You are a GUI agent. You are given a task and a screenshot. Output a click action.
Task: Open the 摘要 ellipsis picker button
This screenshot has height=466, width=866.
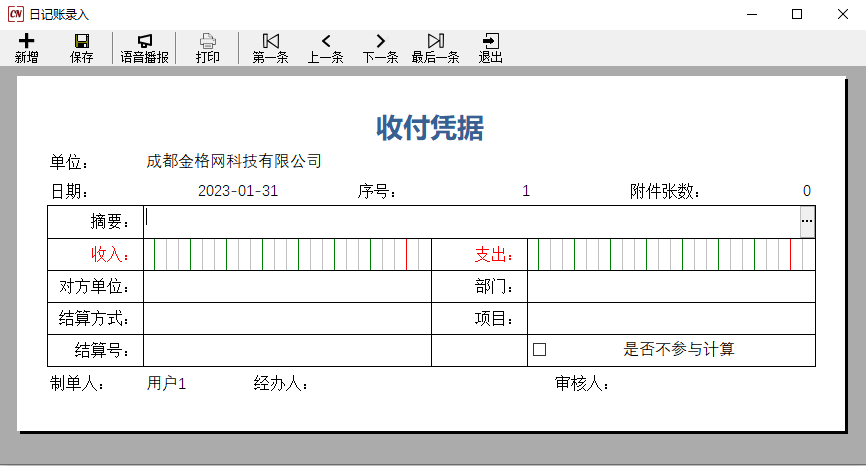point(807,221)
